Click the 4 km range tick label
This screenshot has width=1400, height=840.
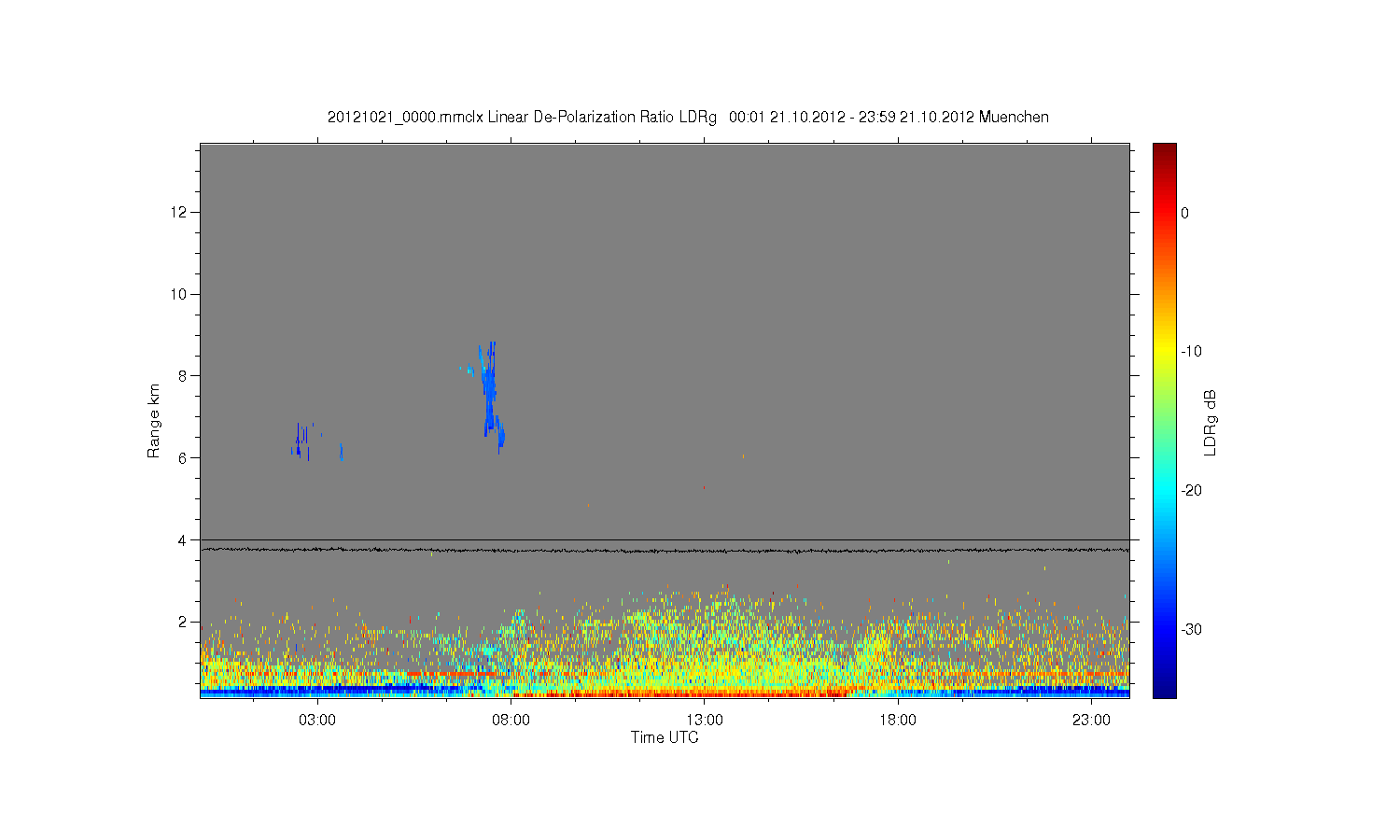point(184,539)
